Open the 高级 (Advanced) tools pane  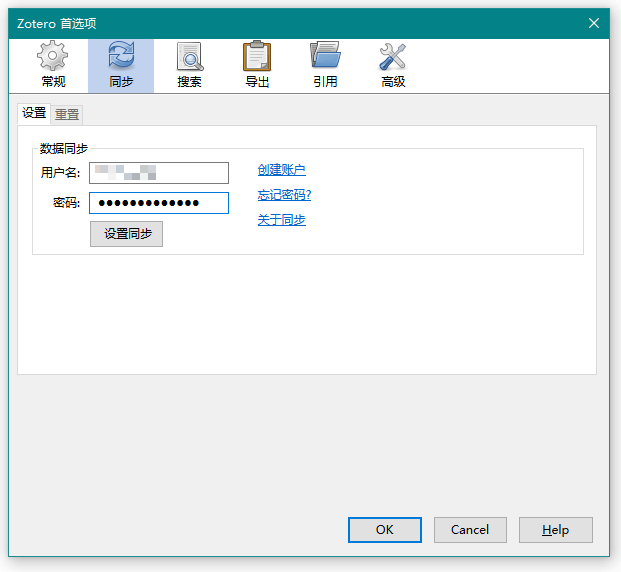(x=393, y=66)
